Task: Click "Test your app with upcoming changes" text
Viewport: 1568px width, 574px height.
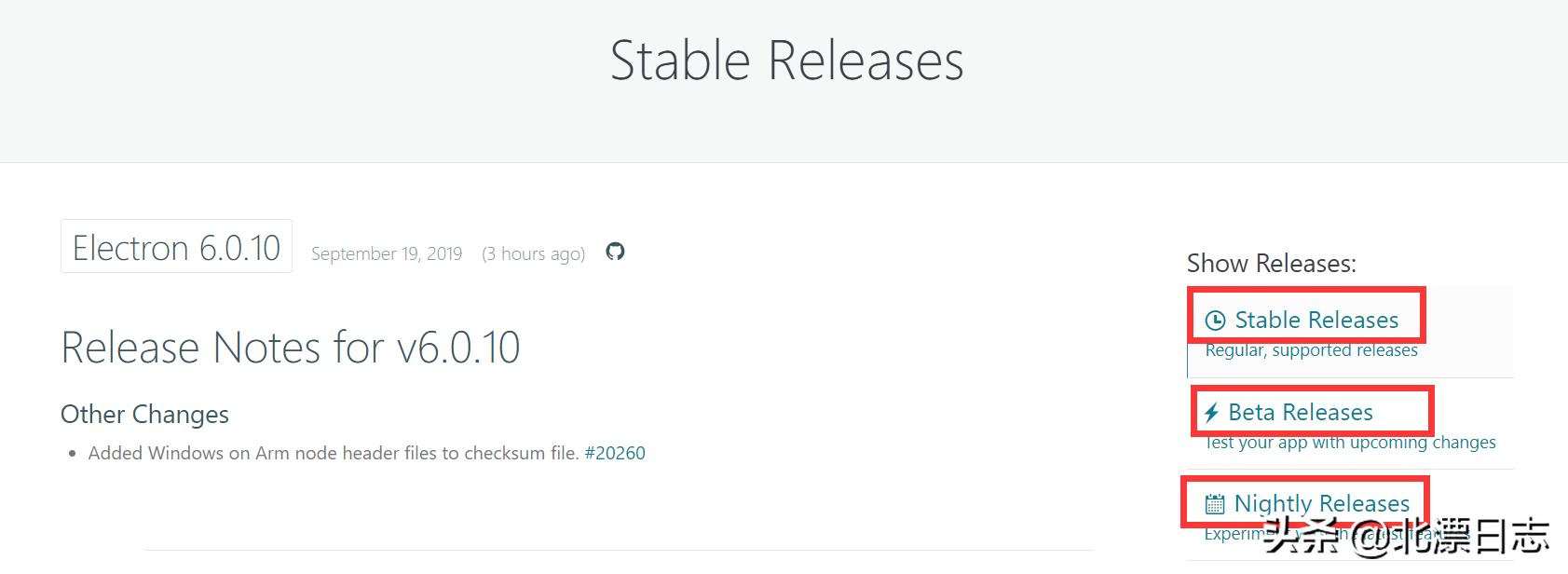Action: click(x=1350, y=443)
